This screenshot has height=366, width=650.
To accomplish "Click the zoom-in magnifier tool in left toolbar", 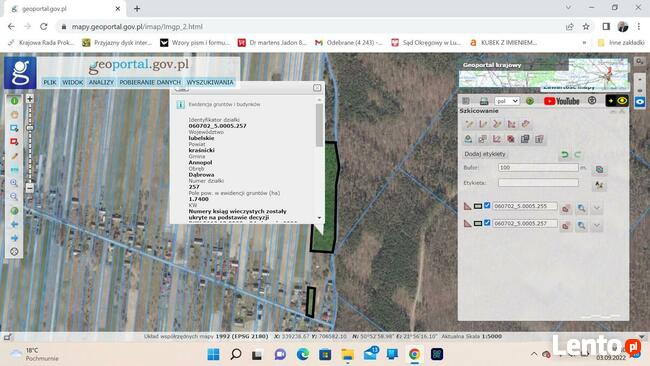I will pos(14,183).
